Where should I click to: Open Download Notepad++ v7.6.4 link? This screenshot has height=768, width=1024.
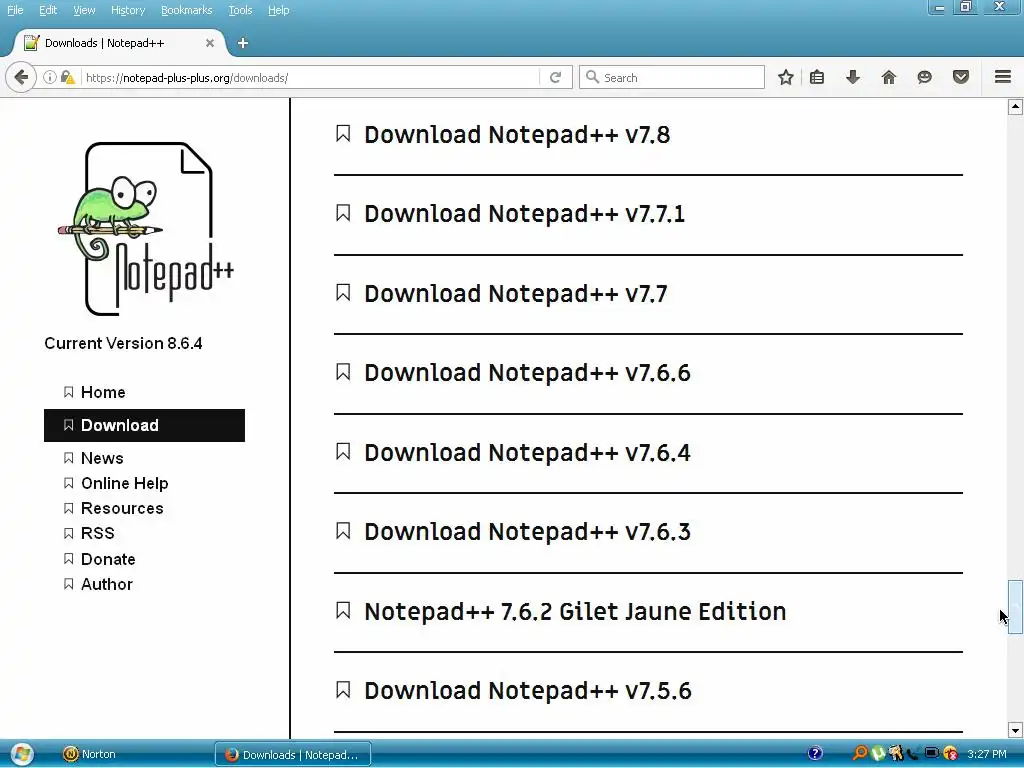pos(527,453)
